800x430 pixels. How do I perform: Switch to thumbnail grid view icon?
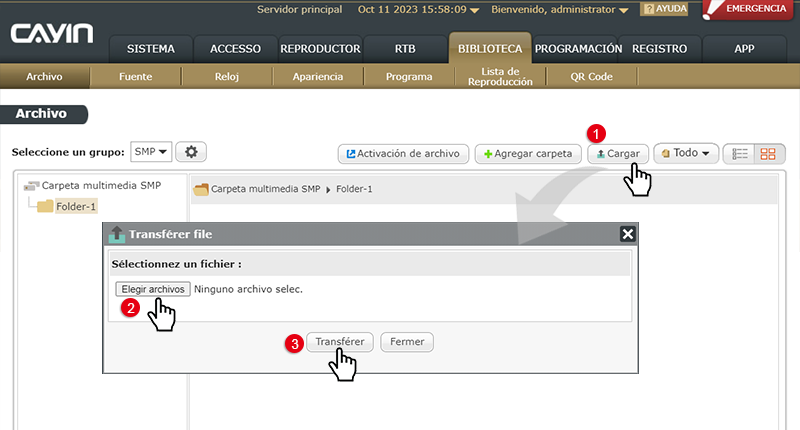(768, 154)
